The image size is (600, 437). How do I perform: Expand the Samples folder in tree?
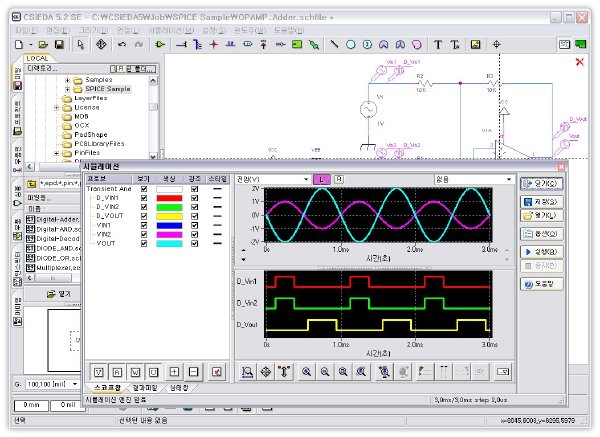coord(67,80)
